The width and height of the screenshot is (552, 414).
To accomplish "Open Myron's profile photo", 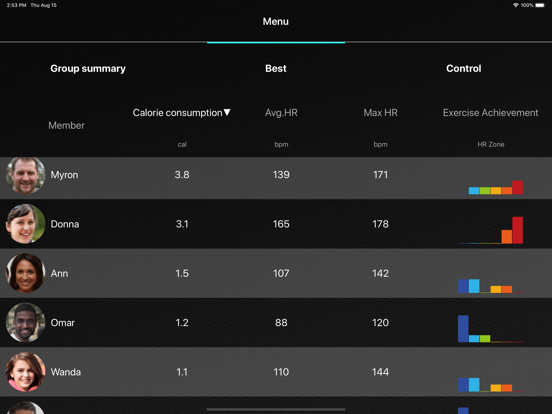I will point(26,175).
